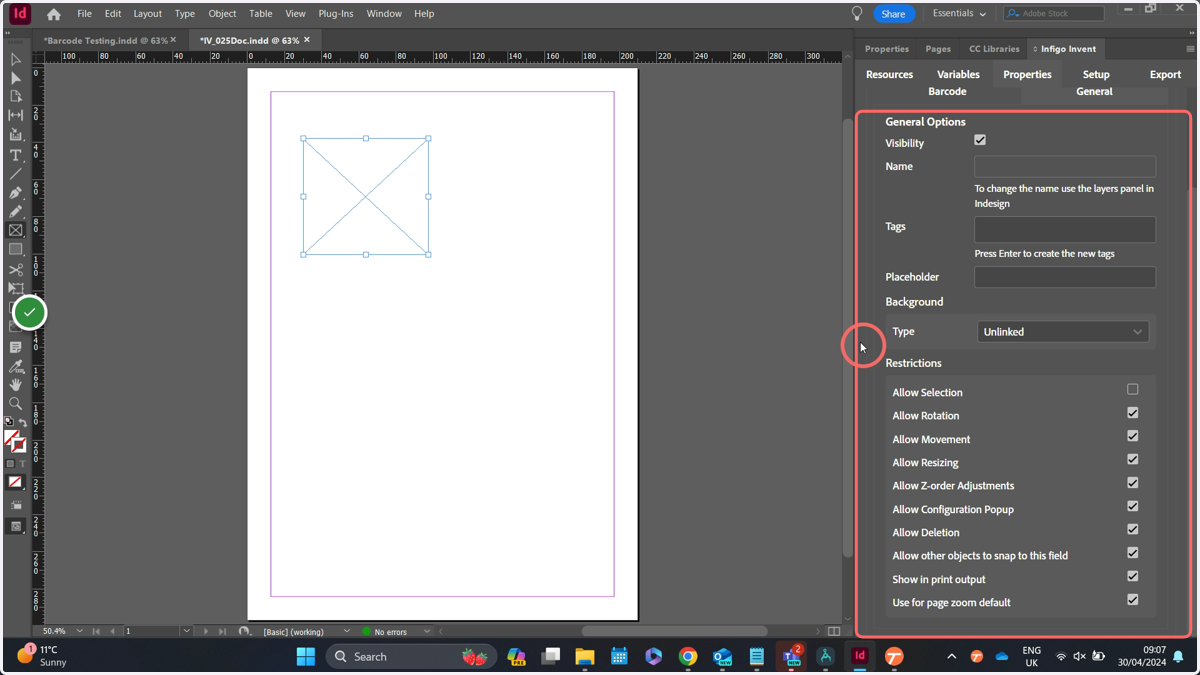
Task: Select the Scissors tool
Action: (16, 270)
